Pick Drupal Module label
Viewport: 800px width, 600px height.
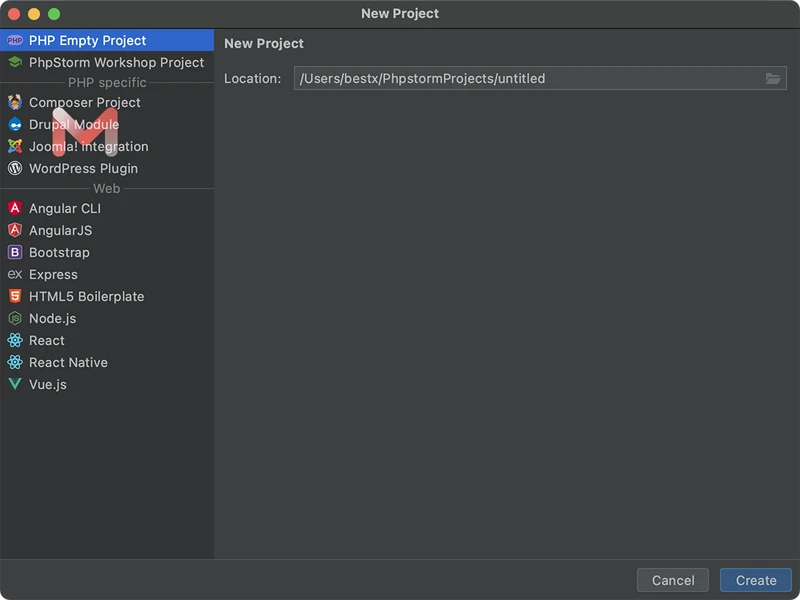(x=74, y=124)
